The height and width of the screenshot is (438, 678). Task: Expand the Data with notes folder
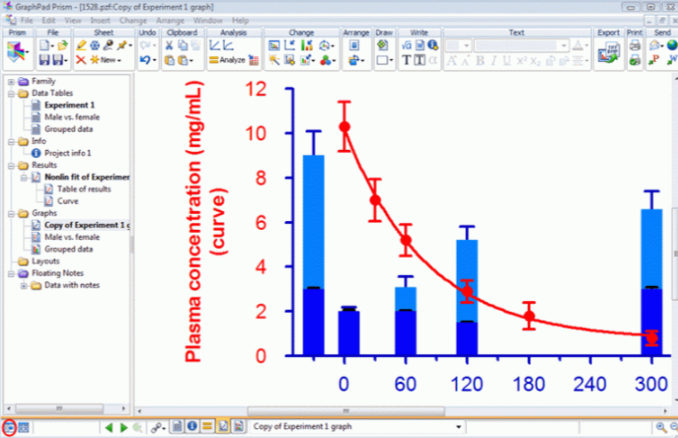23,285
